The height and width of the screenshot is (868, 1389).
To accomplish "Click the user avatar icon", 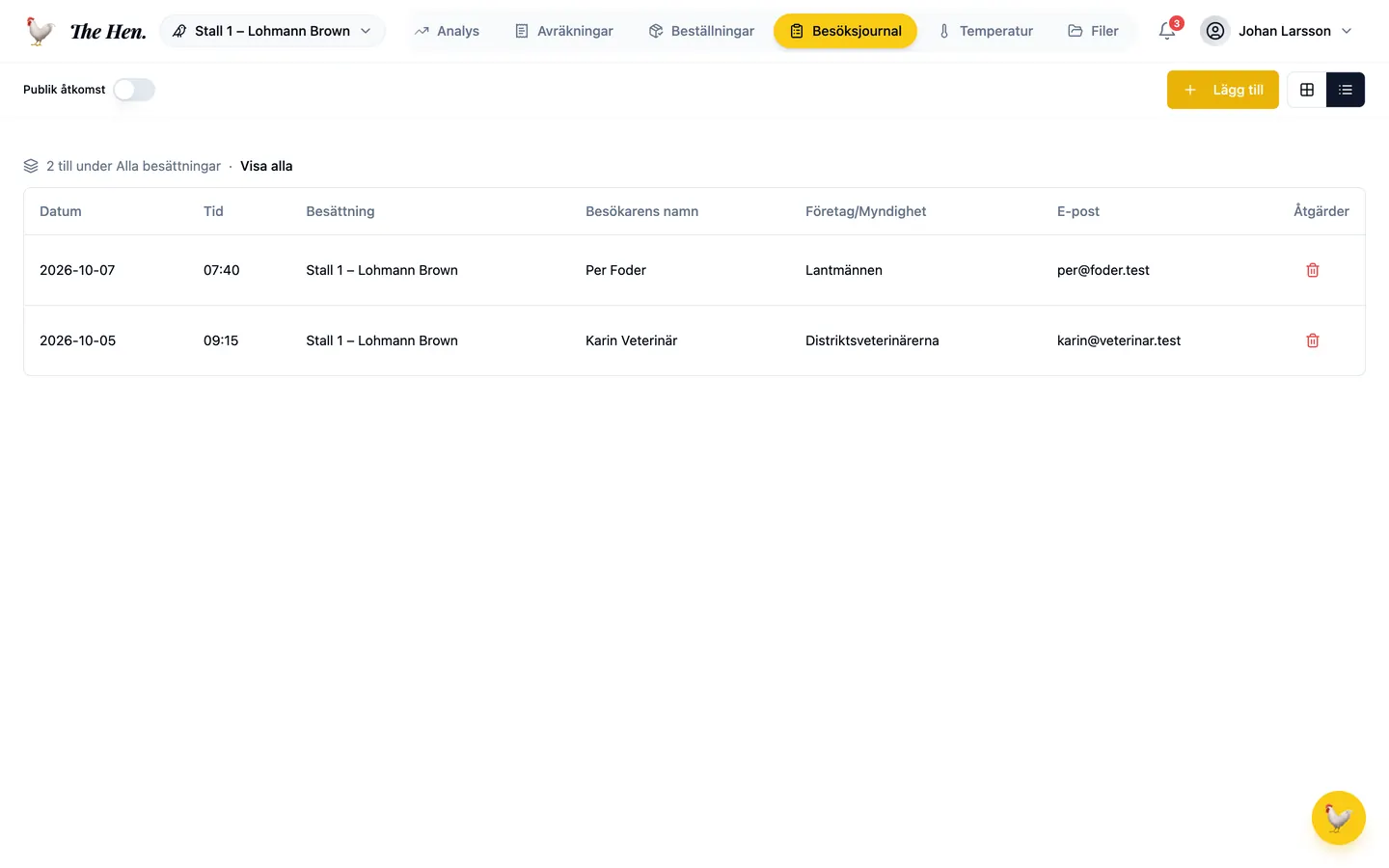I will click(1215, 31).
